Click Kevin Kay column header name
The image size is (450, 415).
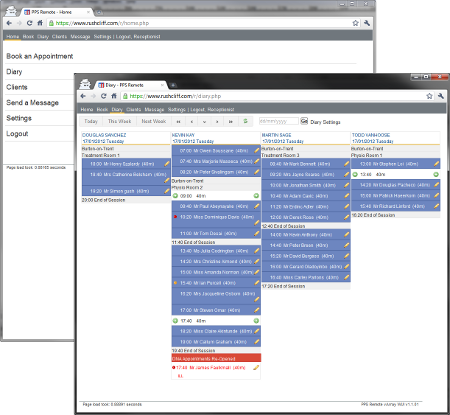183,135
